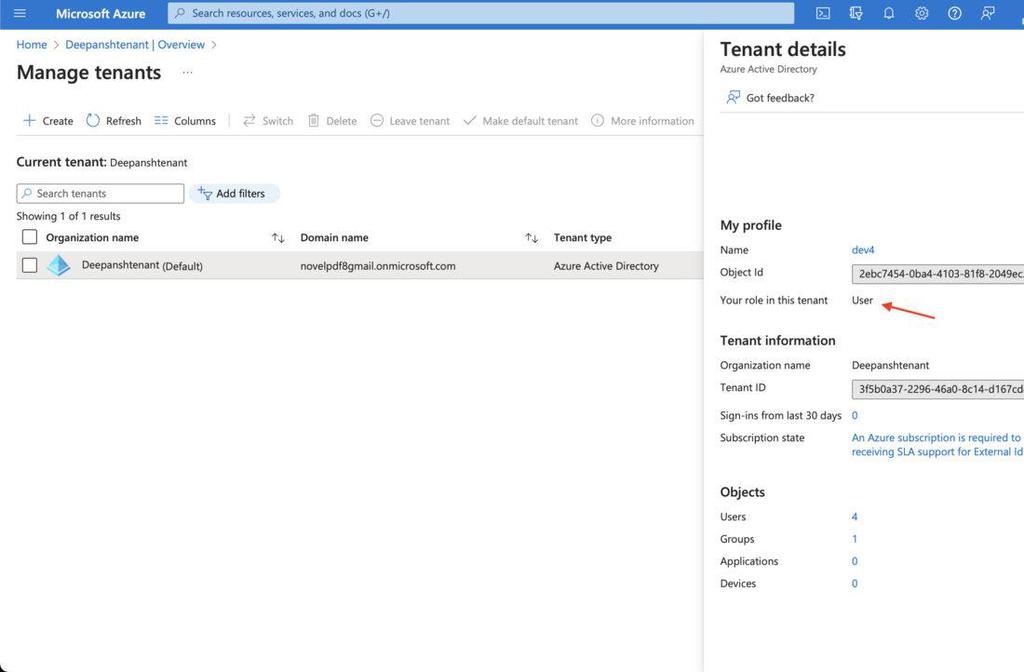Click the Users count 4 link
The height and width of the screenshot is (672, 1024).
click(x=854, y=517)
